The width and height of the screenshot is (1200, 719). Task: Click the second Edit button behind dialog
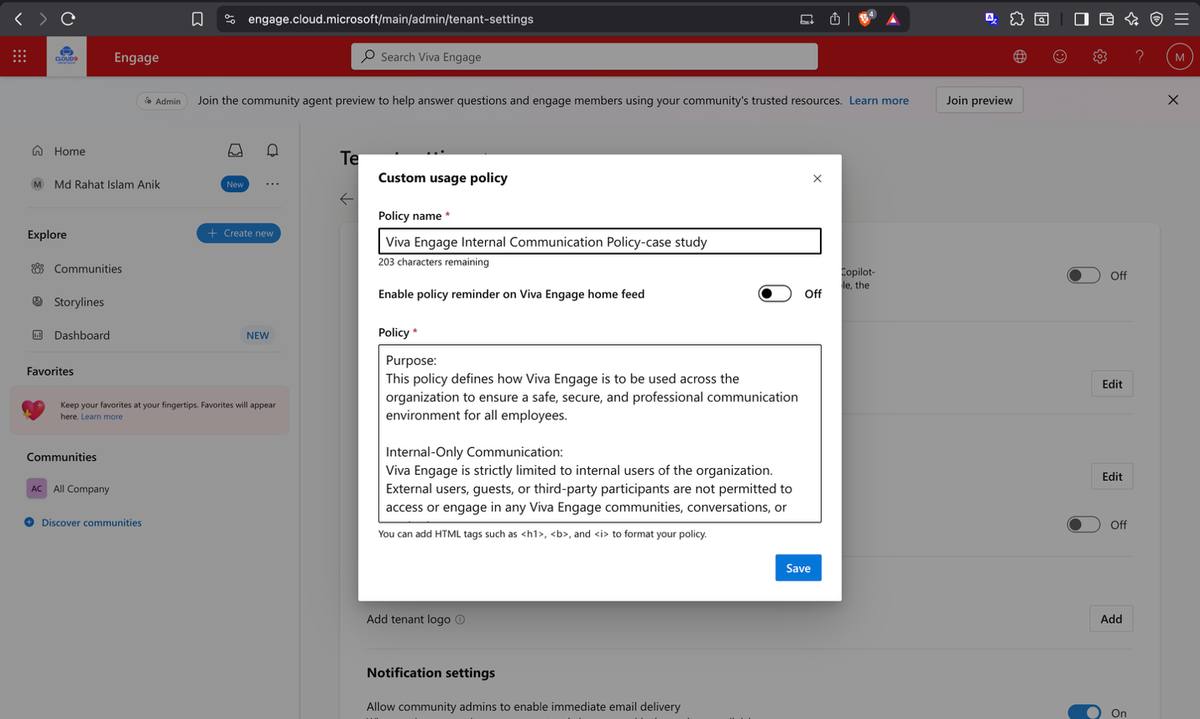(x=1112, y=476)
